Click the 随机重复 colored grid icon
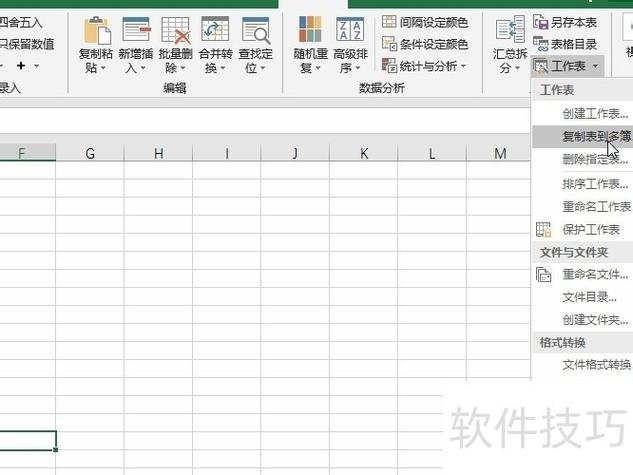This screenshot has height=475, width=633. (x=310, y=29)
